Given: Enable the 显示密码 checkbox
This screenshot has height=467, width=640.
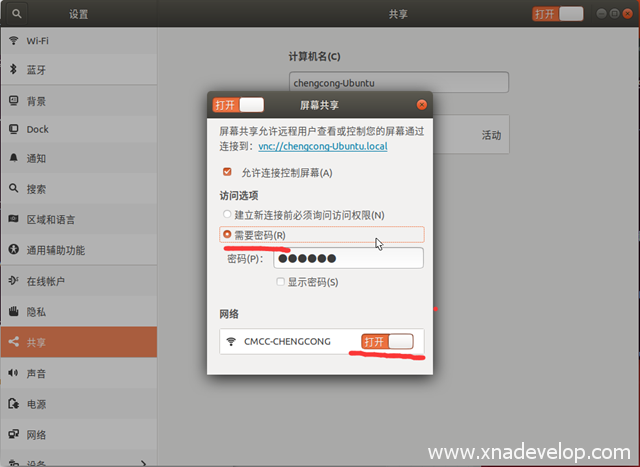Looking at the screenshot, I should tap(281, 283).
